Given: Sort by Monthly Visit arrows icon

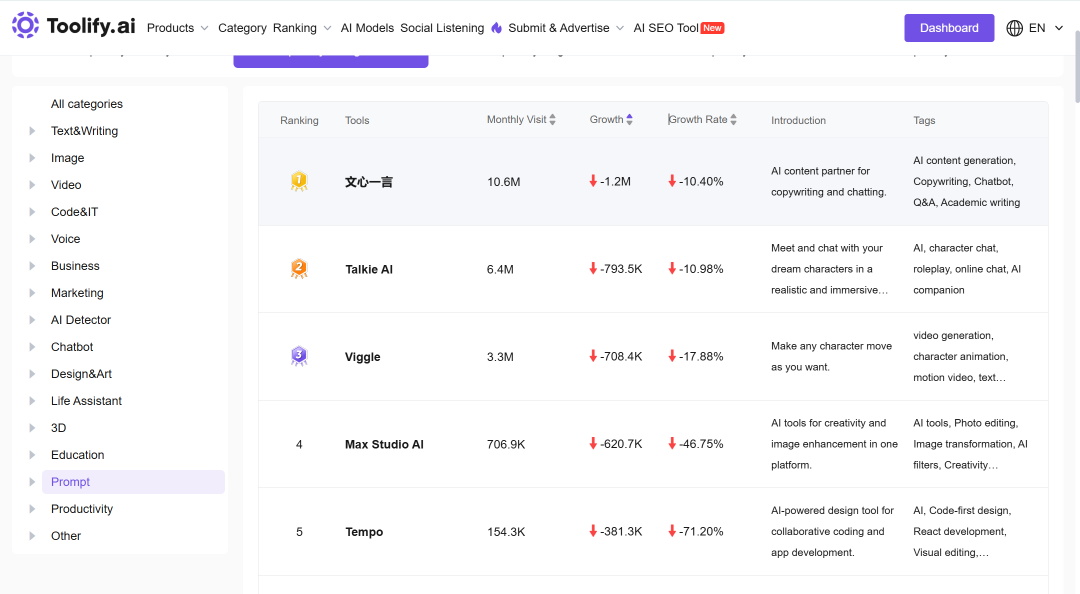Looking at the screenshot, I should click(x=552, y=120).
